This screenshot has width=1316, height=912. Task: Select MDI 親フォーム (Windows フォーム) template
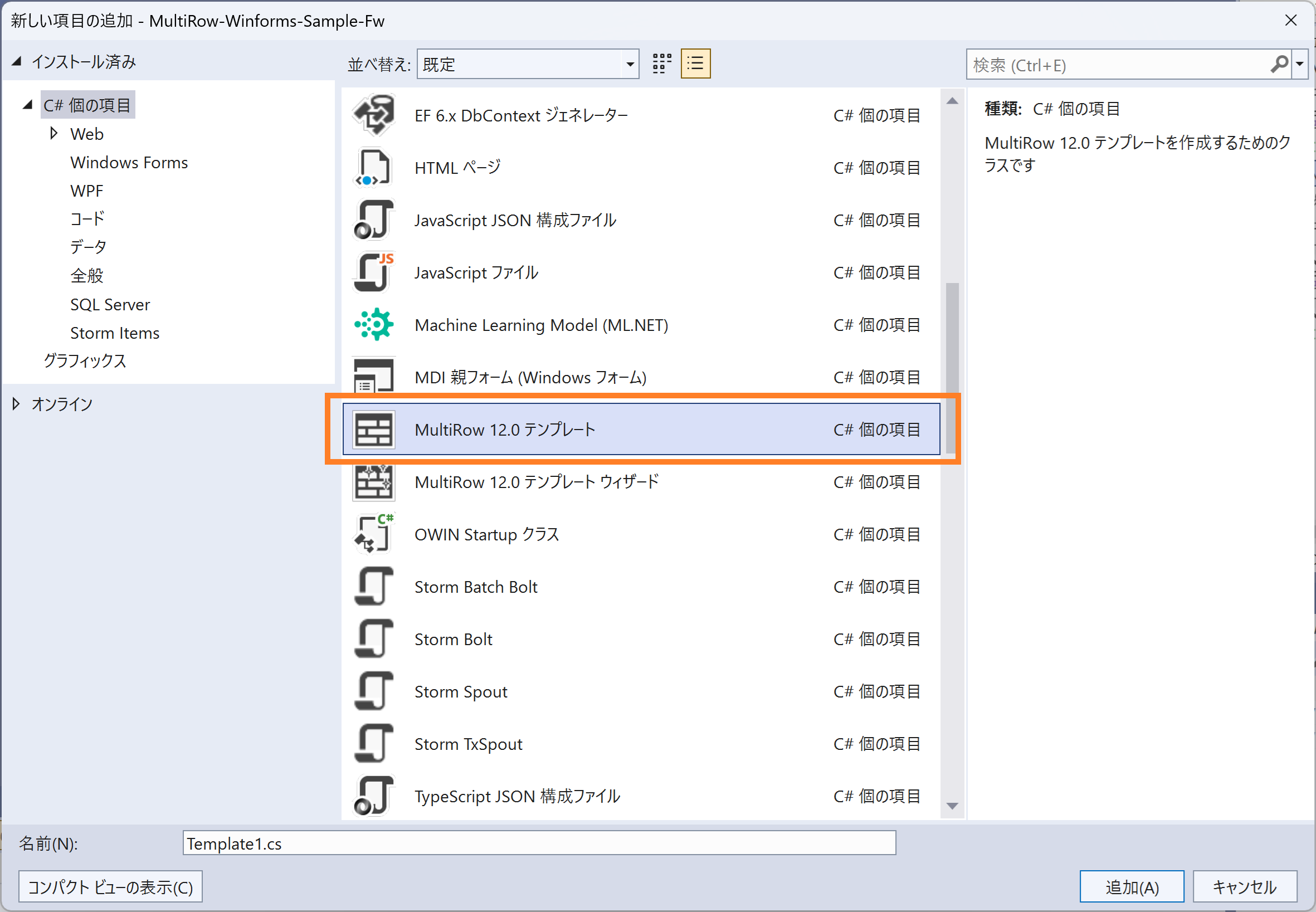[641, 377]
